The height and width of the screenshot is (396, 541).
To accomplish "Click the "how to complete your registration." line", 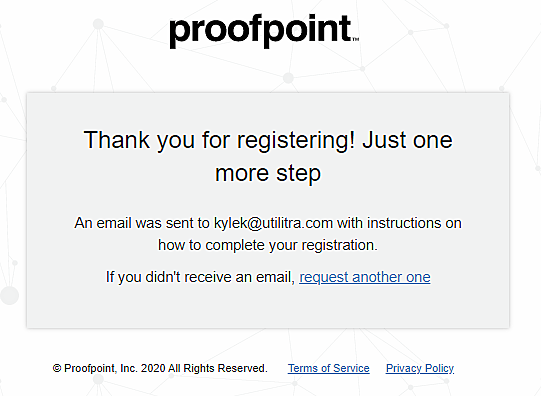I will 268,245.
